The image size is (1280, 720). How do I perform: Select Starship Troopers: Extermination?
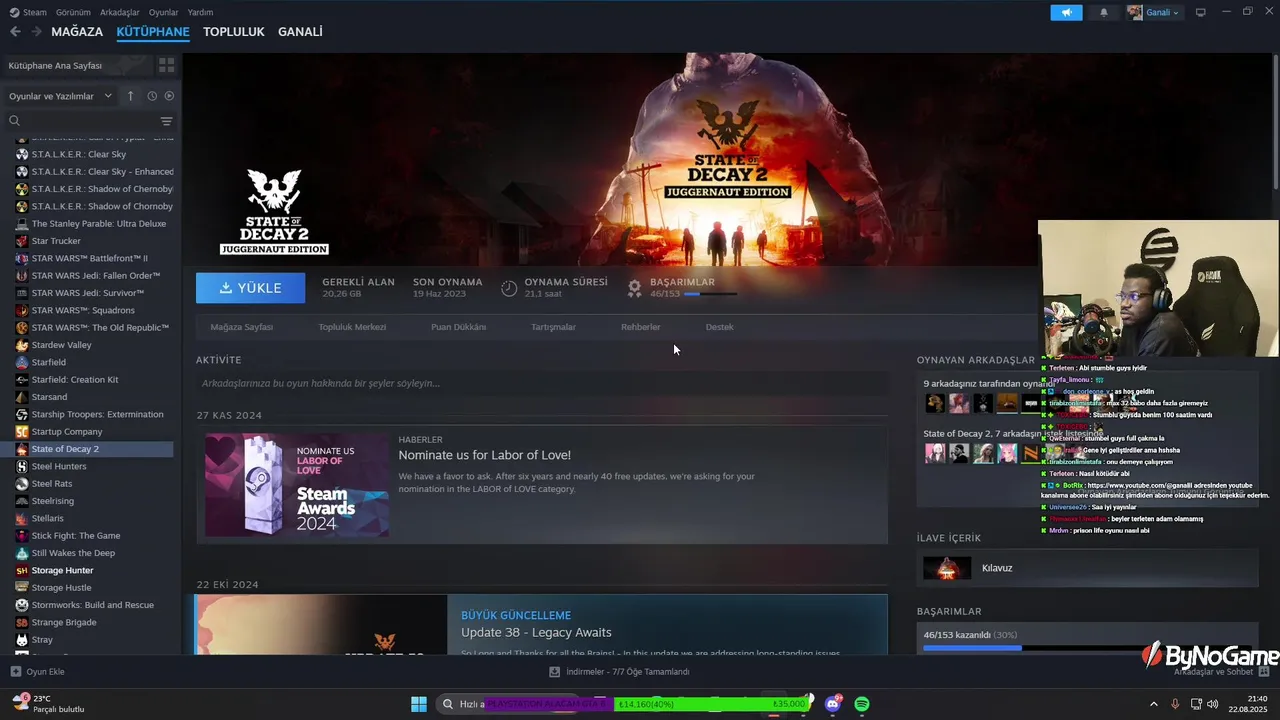point(95,414)
